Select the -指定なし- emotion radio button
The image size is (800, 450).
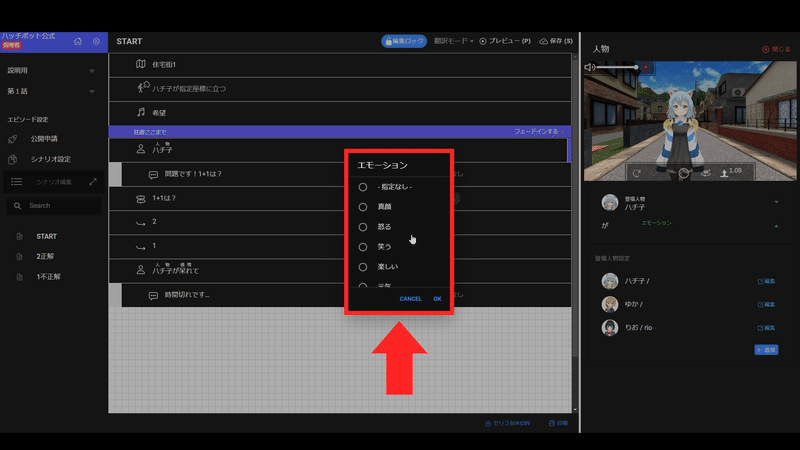click(363, 187)
